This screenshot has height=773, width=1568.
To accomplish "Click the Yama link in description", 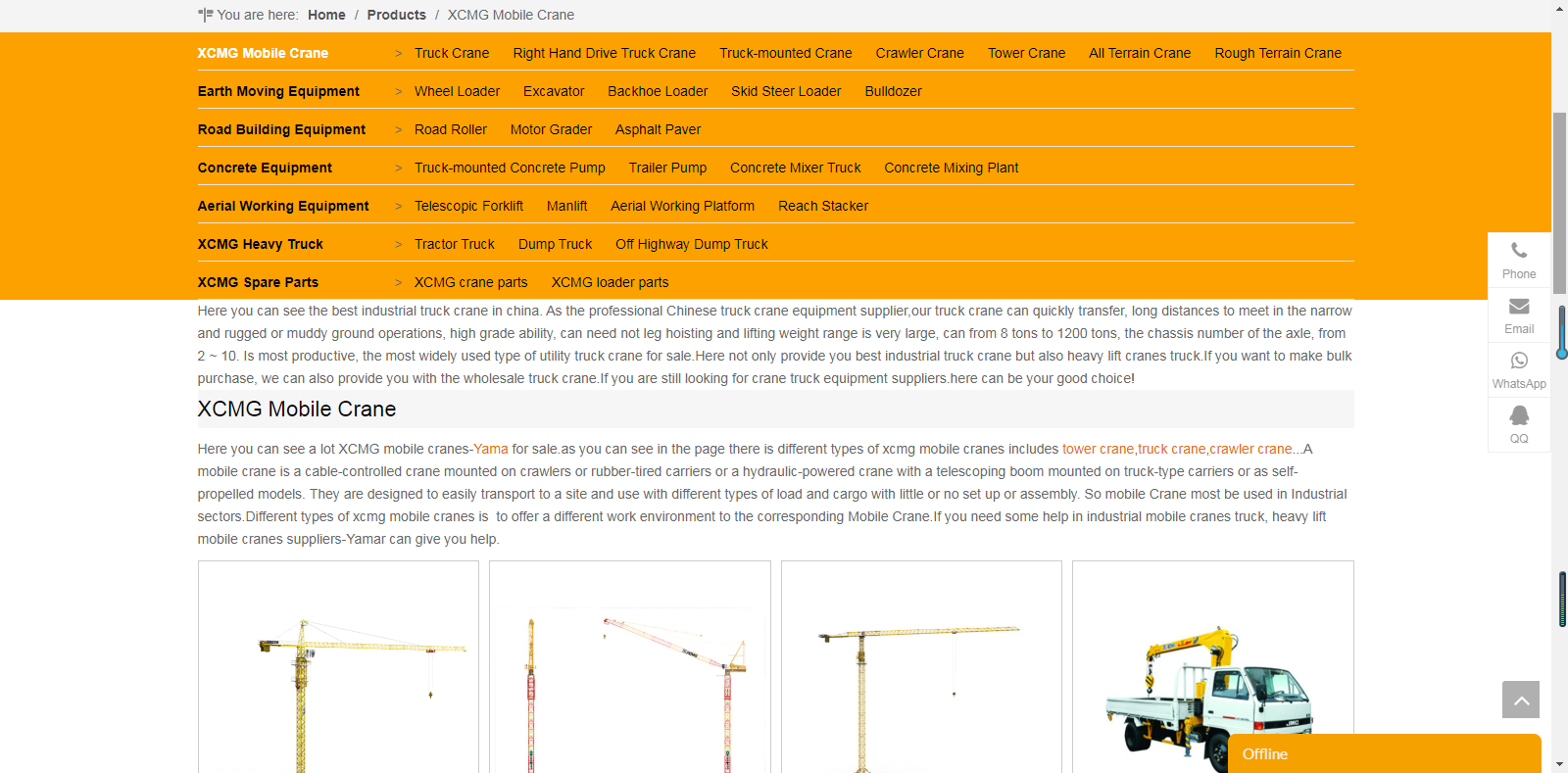I will point(491,449).
